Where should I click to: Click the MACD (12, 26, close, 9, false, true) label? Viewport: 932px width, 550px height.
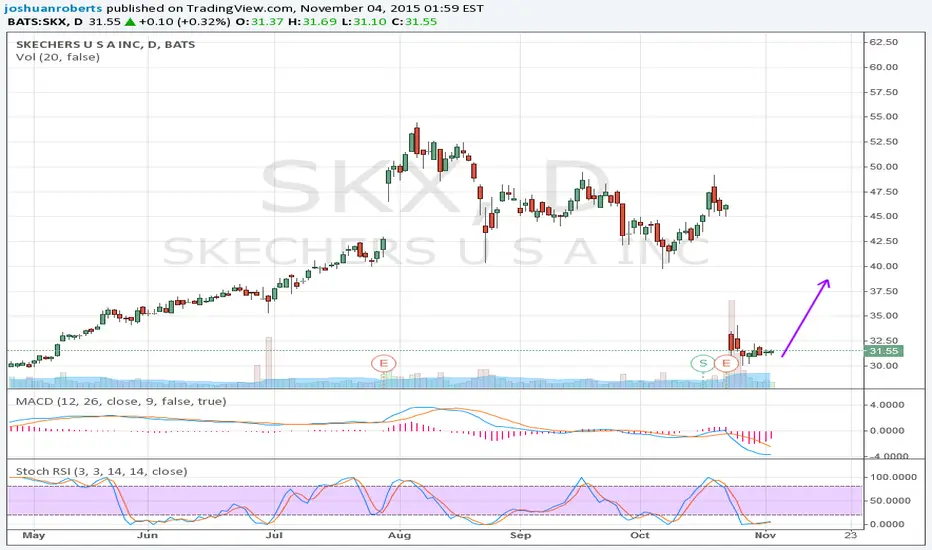(121, 401)
